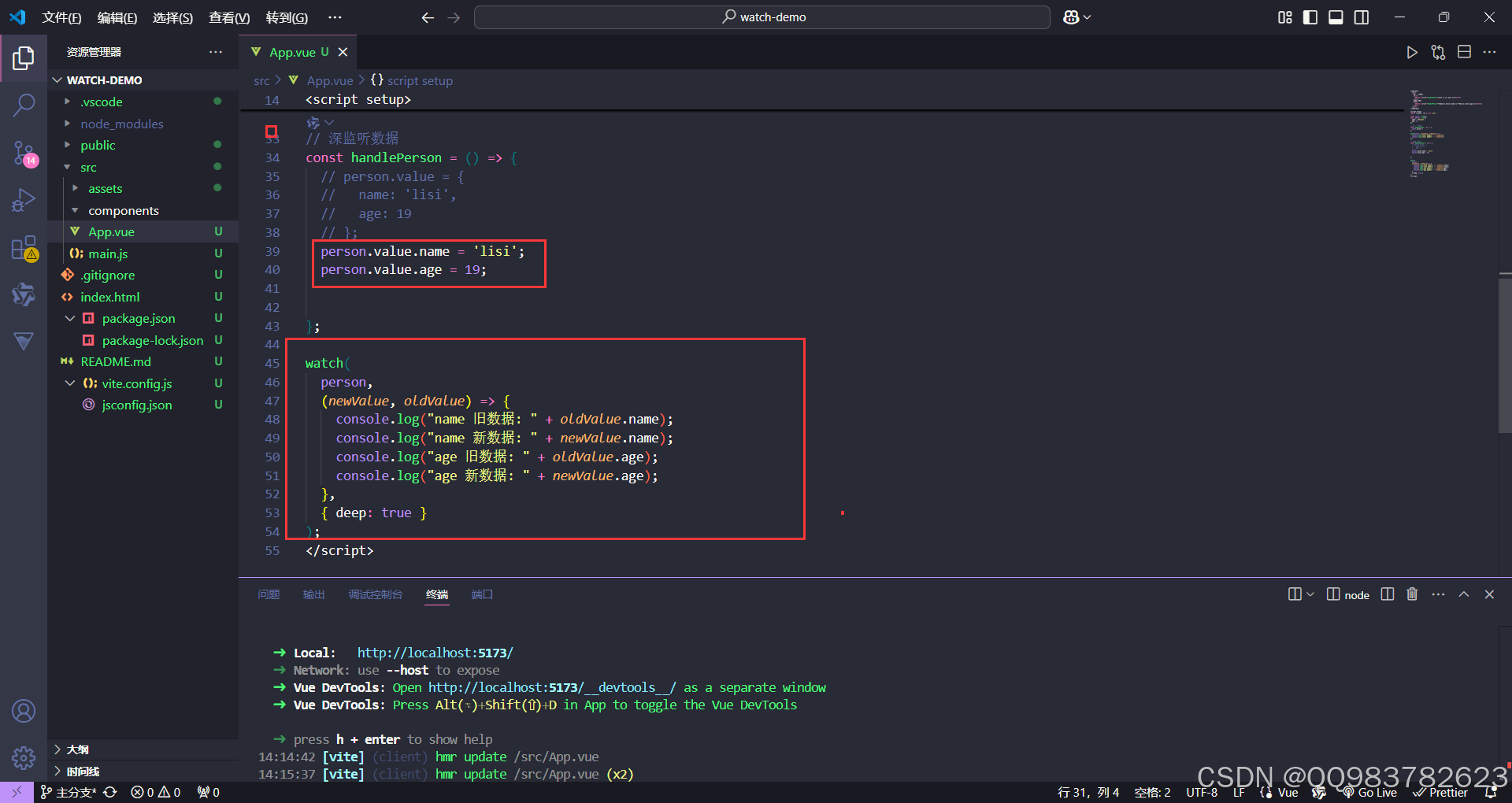Open the compare changes icon in editor toolbar
Viewport: 1512px width, 803px height.
1438,52
